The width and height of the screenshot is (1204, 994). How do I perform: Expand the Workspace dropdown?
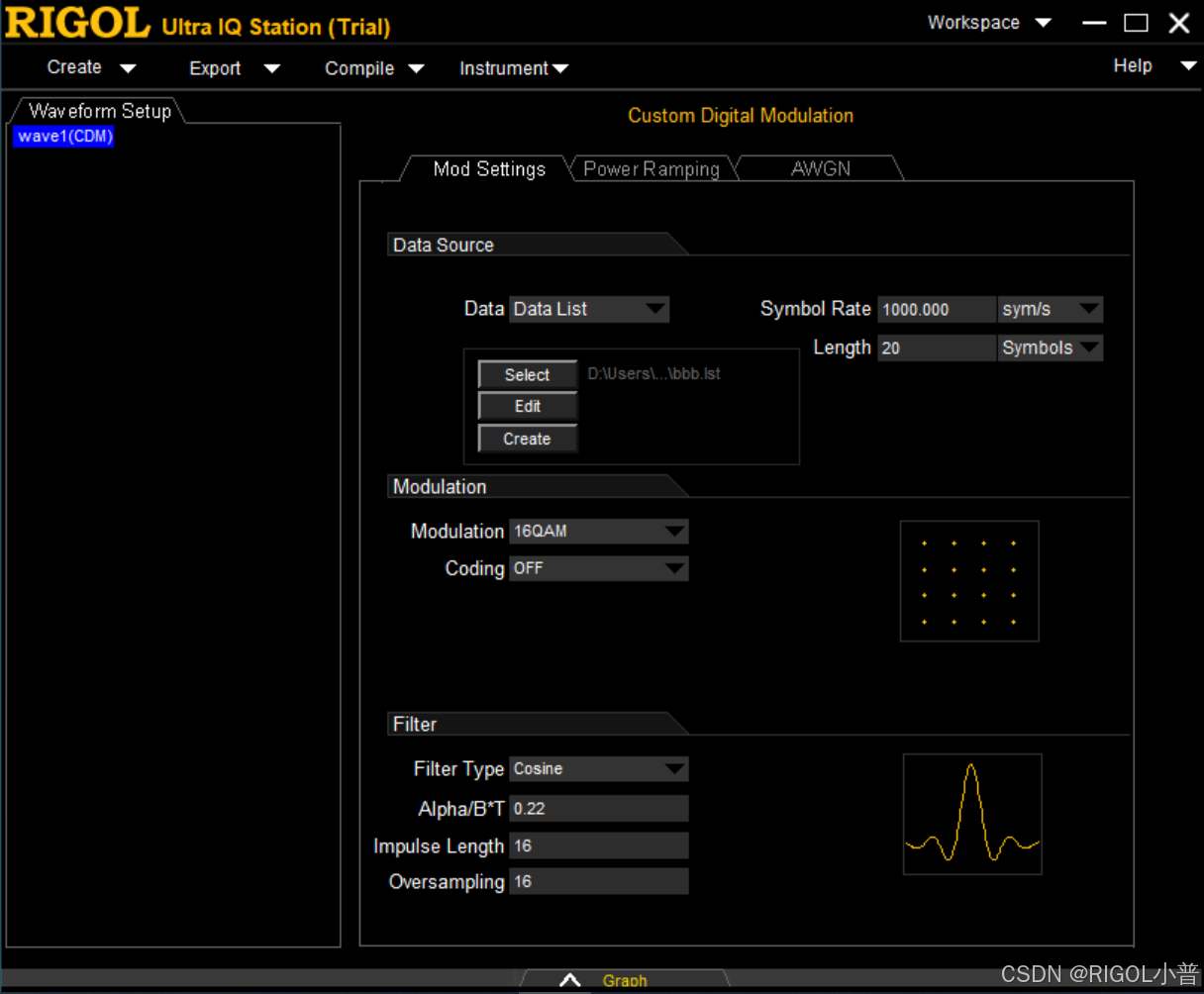988,22
